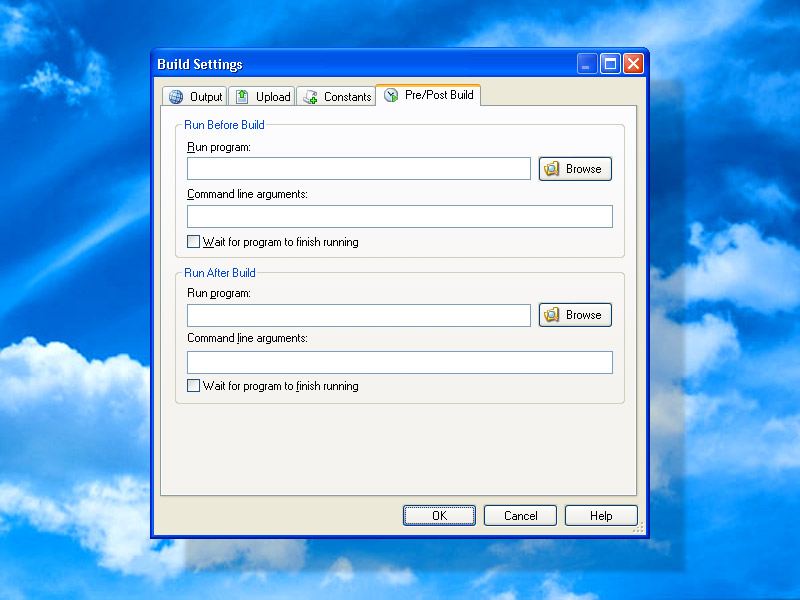Image resolution: width=800 pixels, height=600 pixels.
Task: Click the Build Settings title bar text
Action: coord(200,64)
